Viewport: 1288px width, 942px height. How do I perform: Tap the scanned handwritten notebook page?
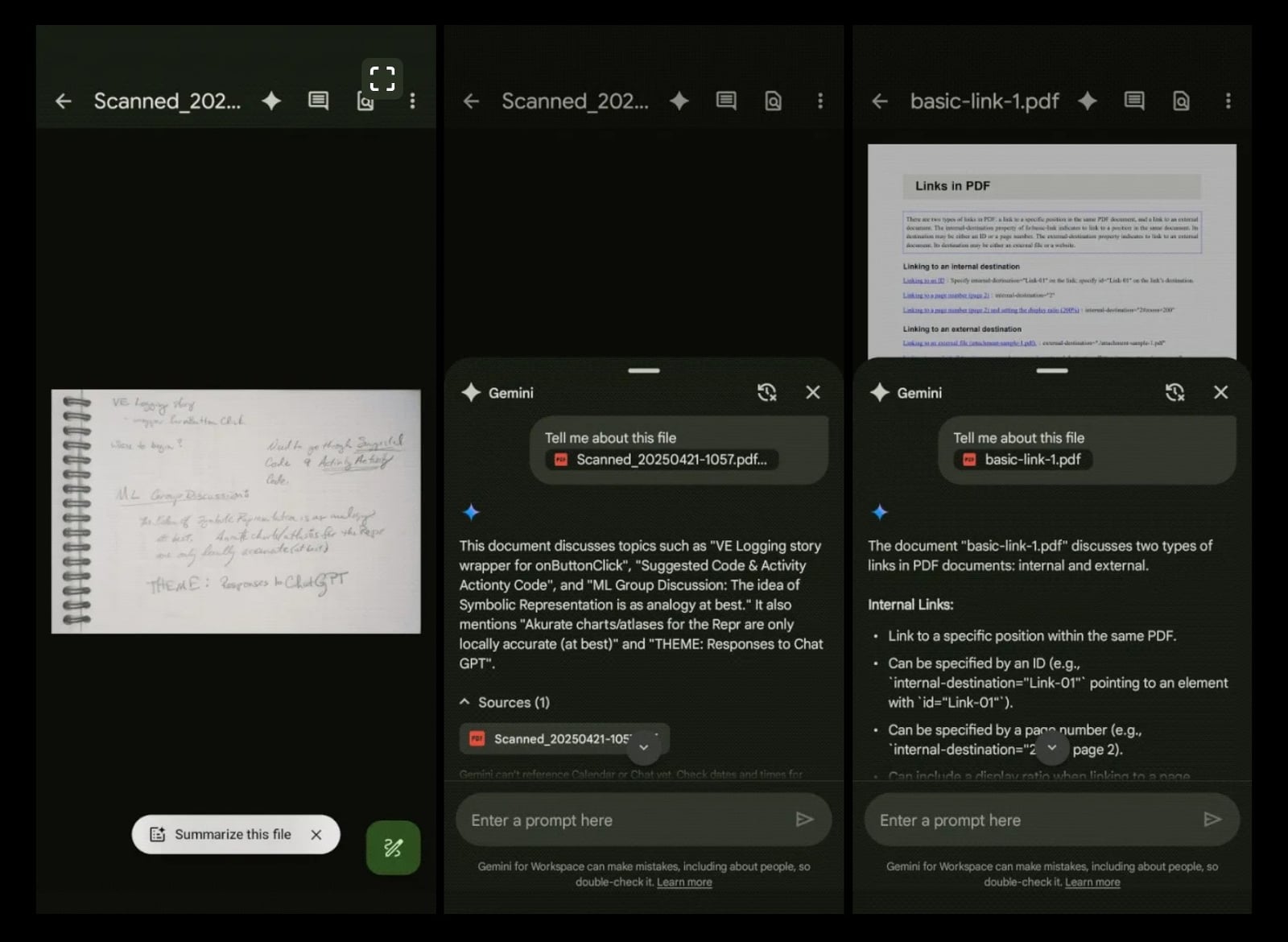pyautogui.click(x=236, y=511)
